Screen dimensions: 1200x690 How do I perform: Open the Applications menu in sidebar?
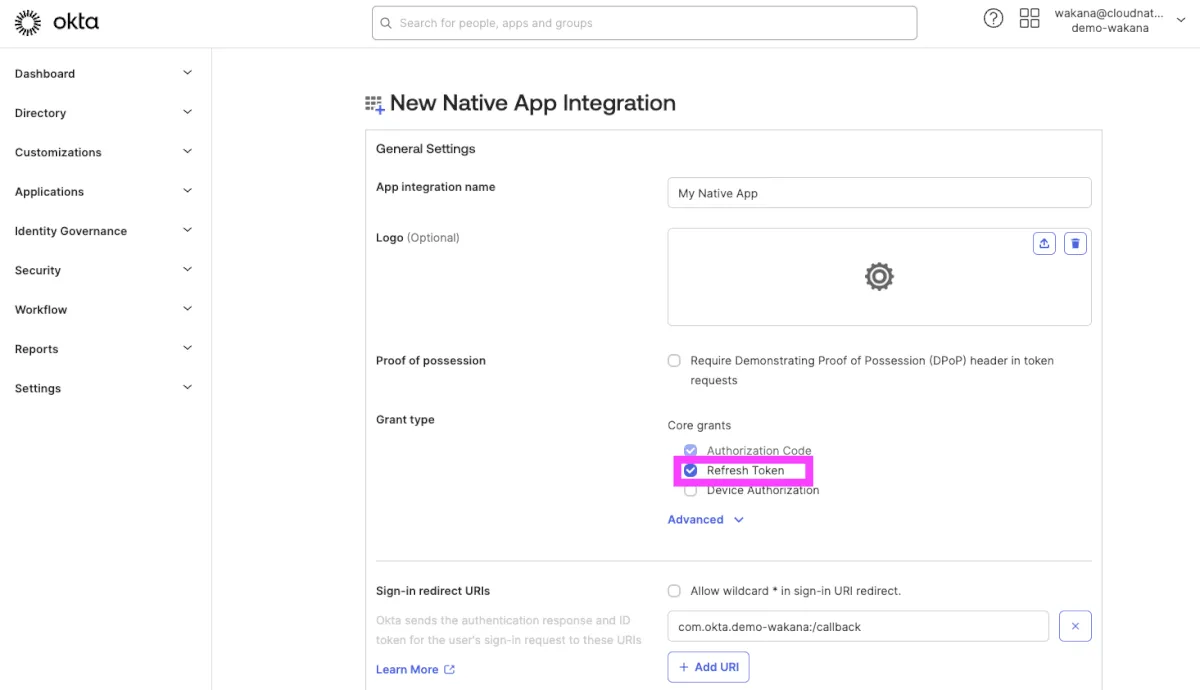click(103, 192)
